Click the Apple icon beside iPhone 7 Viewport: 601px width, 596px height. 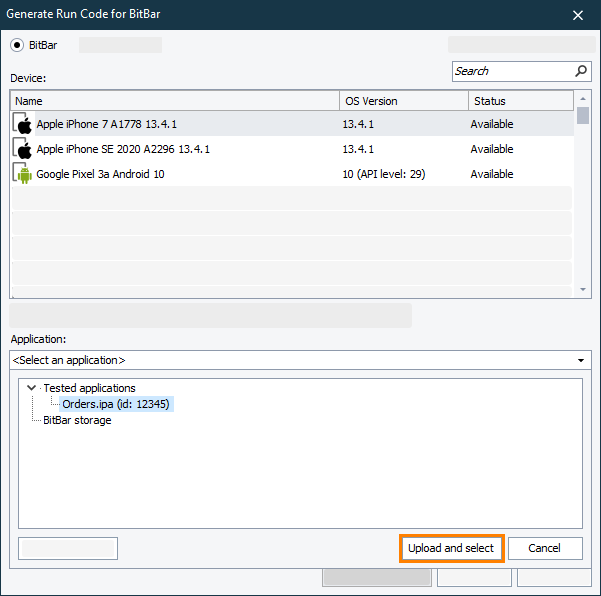(x=23, y=124)
